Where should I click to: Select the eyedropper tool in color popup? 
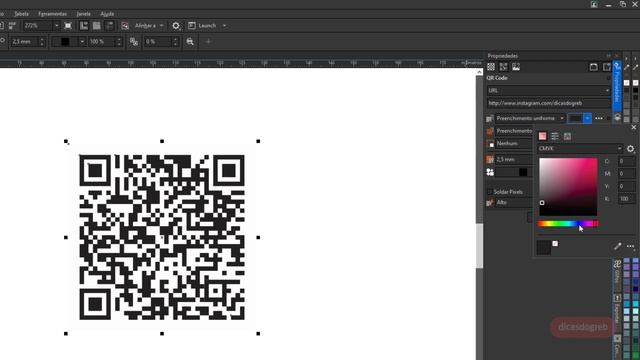[618, 246]
